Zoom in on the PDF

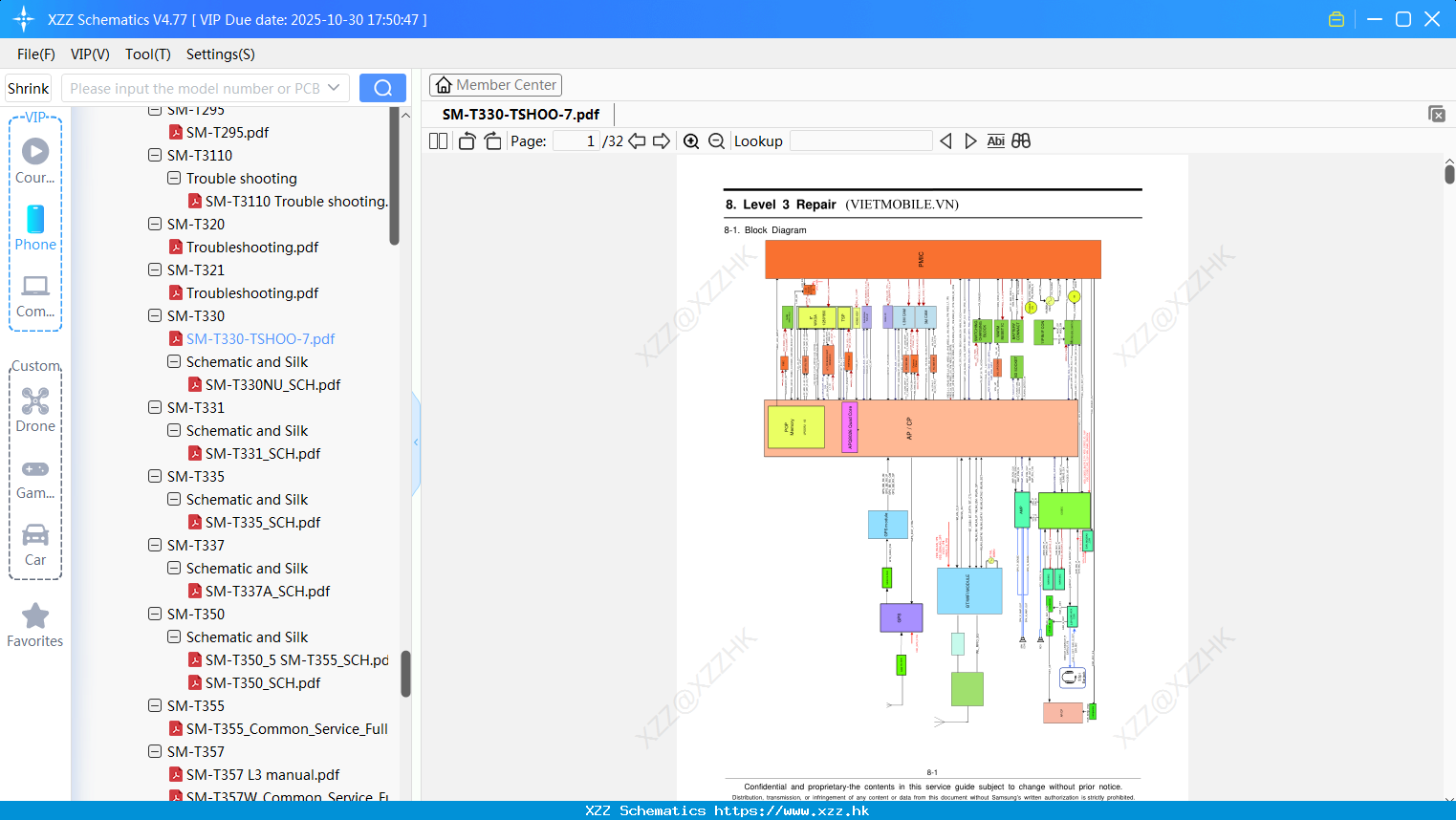tap(691, 140)
